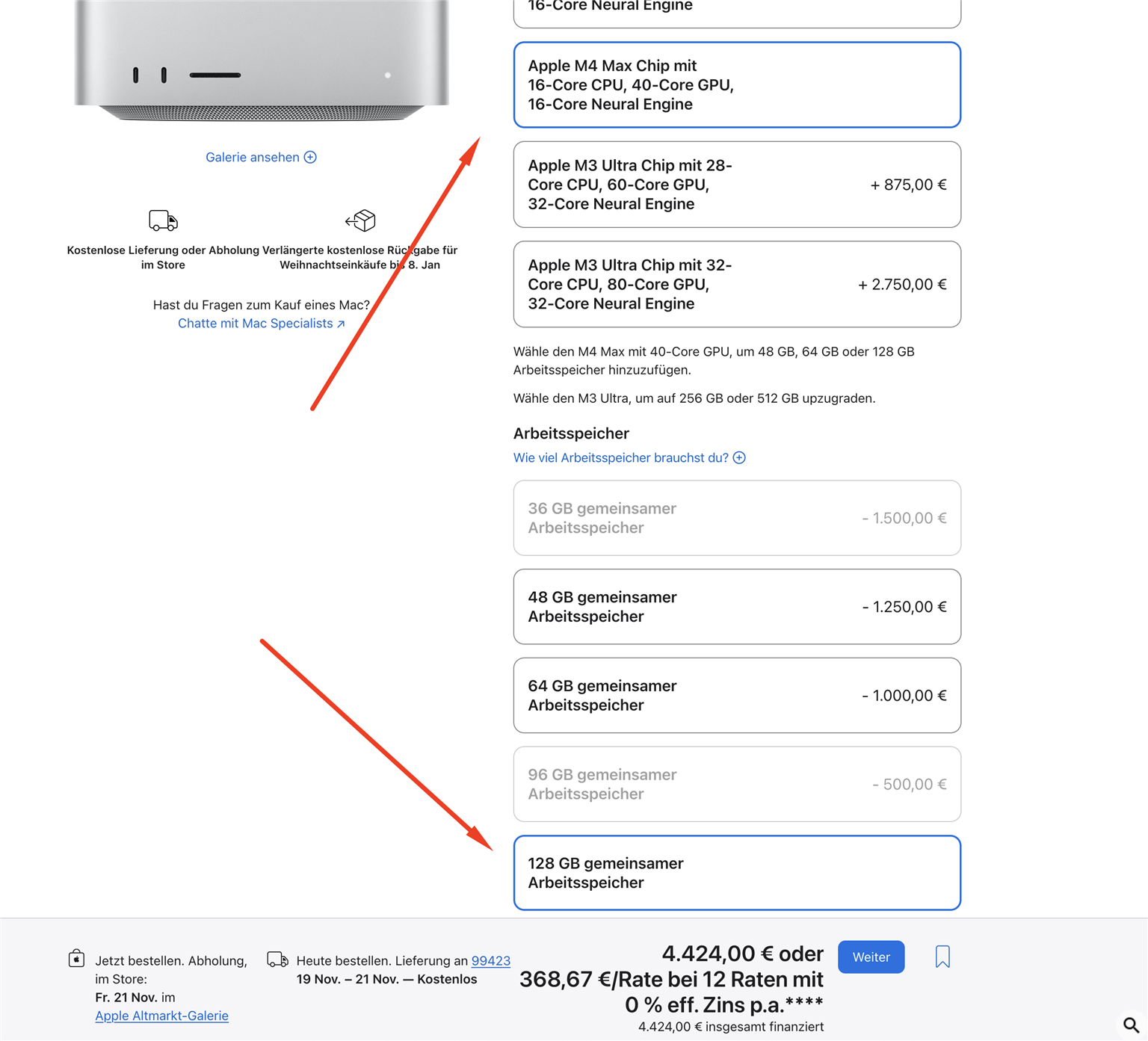Click the delivery truck icon beside Heute bestellen
This screenshot has width=1148, height=1041.
[x=277, y=960]
